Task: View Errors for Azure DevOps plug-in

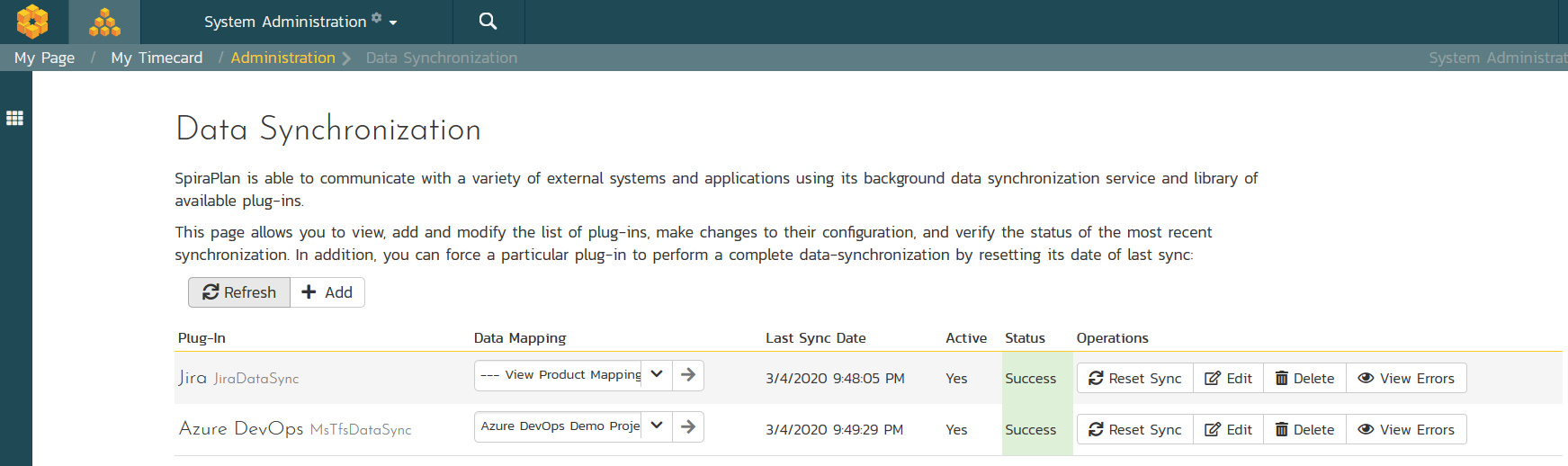Action: (x=1406, y=430)
